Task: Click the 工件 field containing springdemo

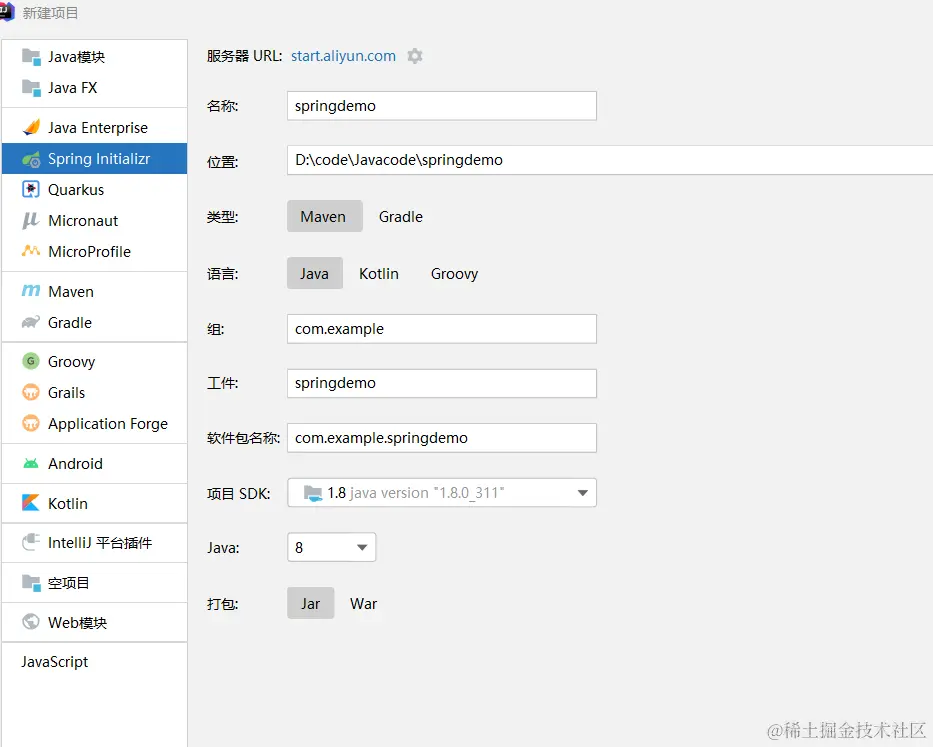Action: coord(442,383)
